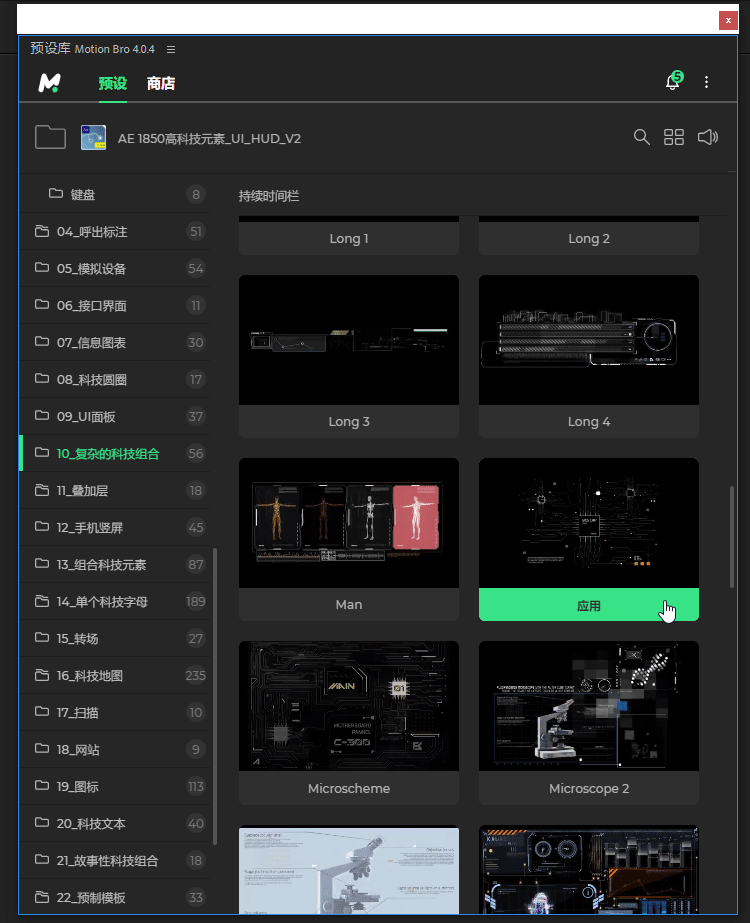Viewport: 750px width, 923px height.
Task: Switch to the 商店 tab
Action: [161, 84]
